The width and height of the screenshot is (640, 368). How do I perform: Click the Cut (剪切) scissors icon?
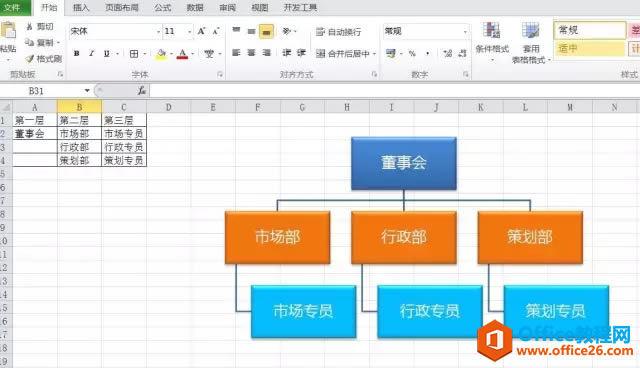29,27
